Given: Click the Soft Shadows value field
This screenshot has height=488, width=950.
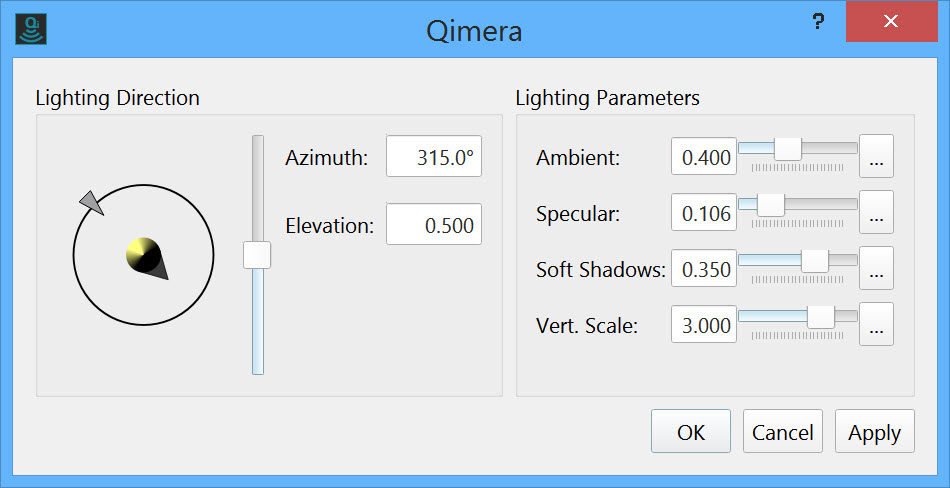Looking at the screenshot, I should click(704, 270).
